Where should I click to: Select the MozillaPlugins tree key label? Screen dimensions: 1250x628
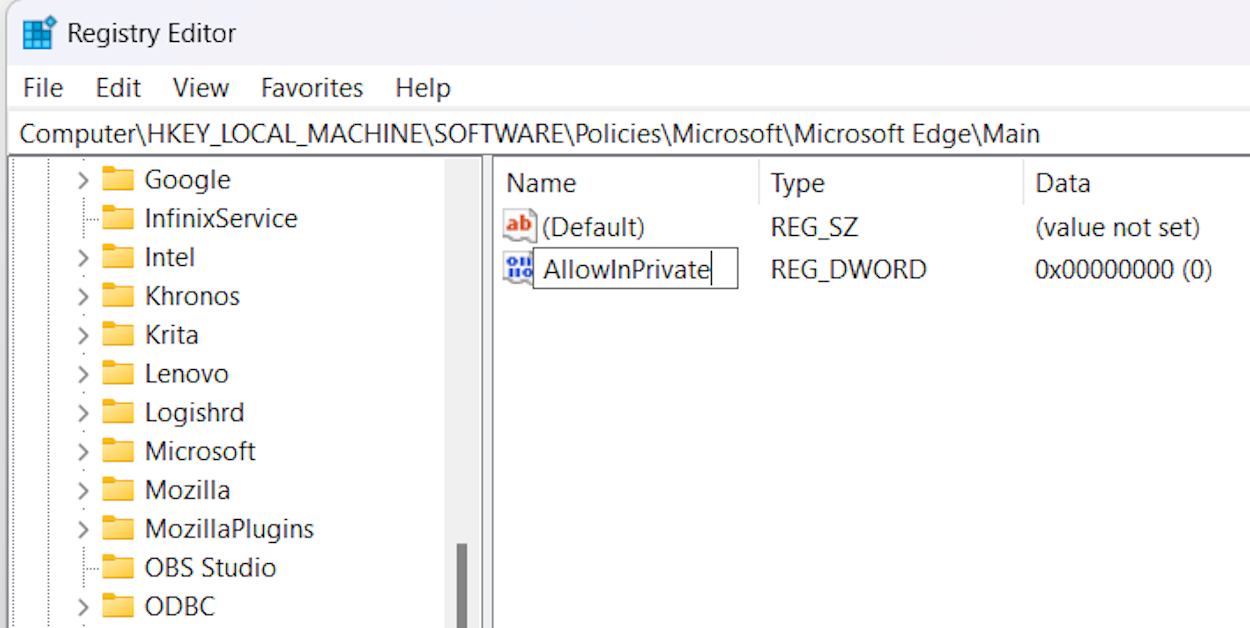pyautogui.click(x=229, y=529)
